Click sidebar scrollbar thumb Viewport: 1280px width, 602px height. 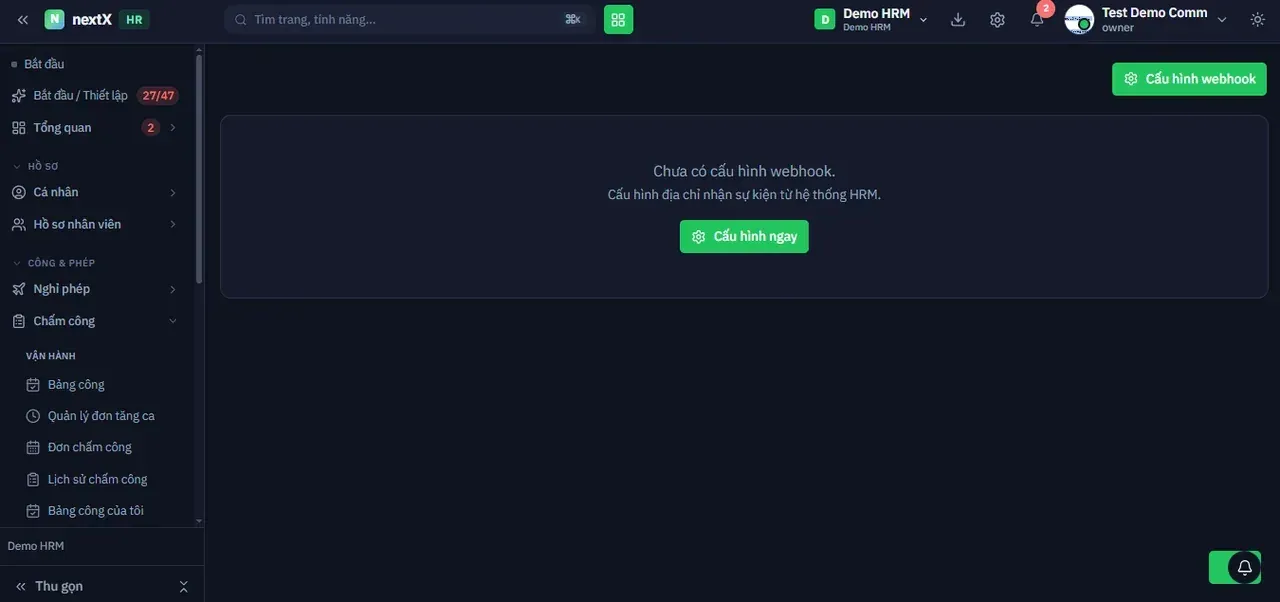pos(199,170)
